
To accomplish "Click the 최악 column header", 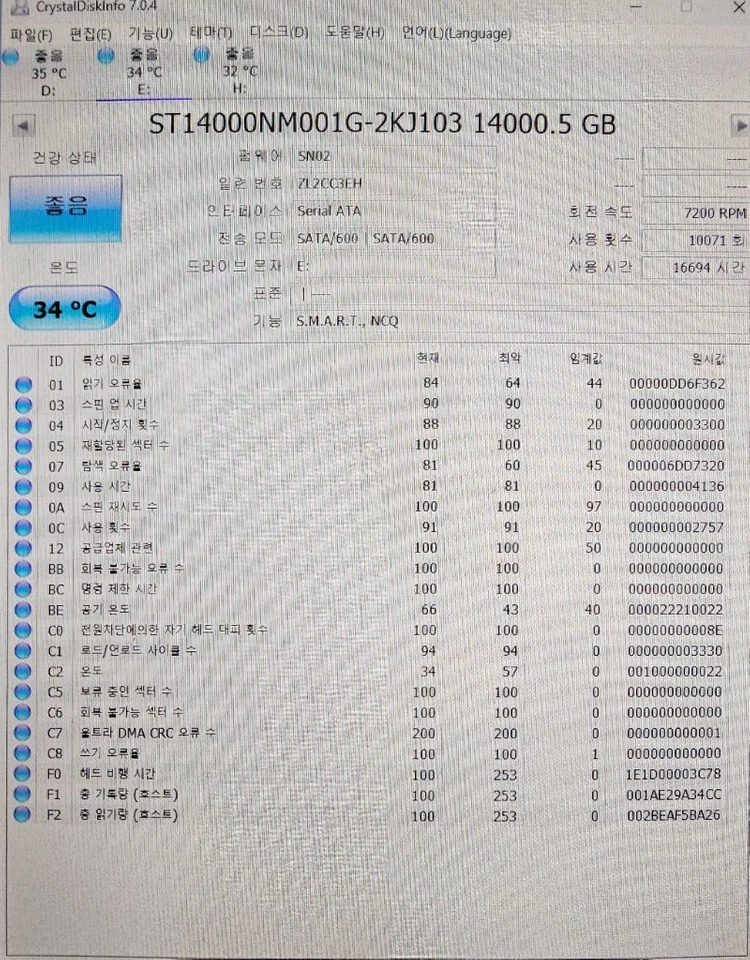I will coord(509,358).
